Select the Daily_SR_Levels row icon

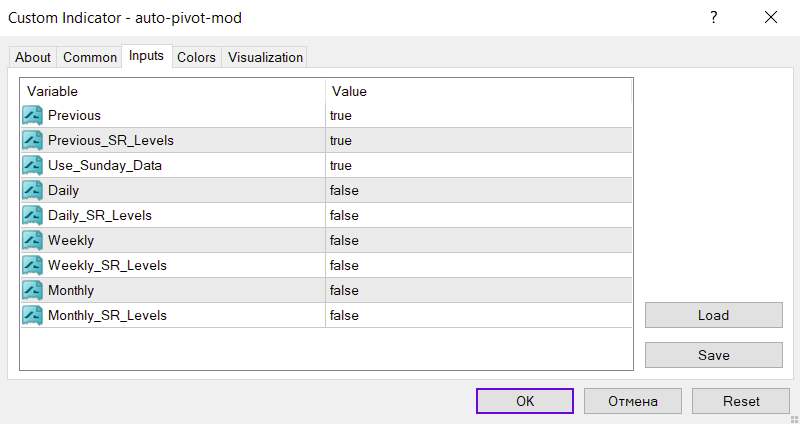coord(32,215)
